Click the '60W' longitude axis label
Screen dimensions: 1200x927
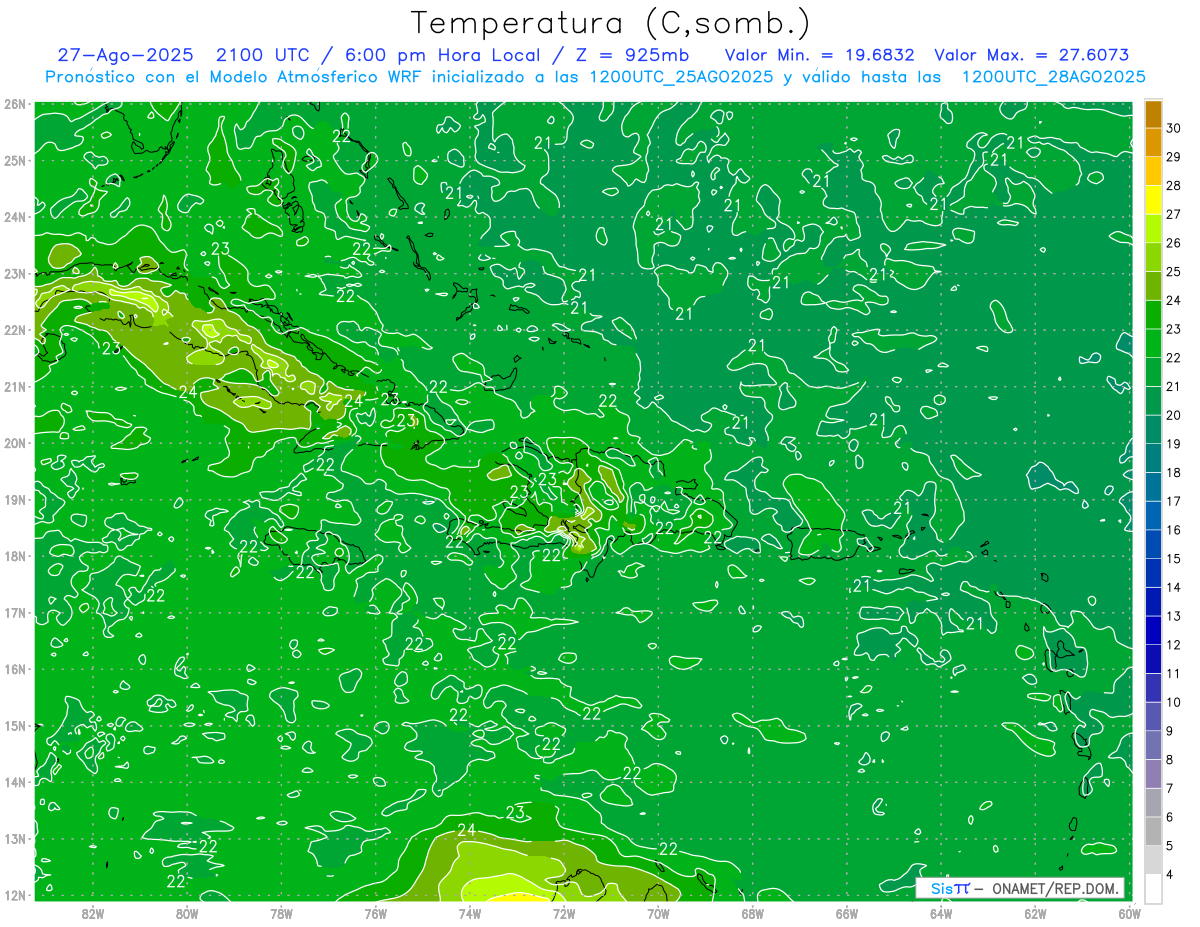1129,913
